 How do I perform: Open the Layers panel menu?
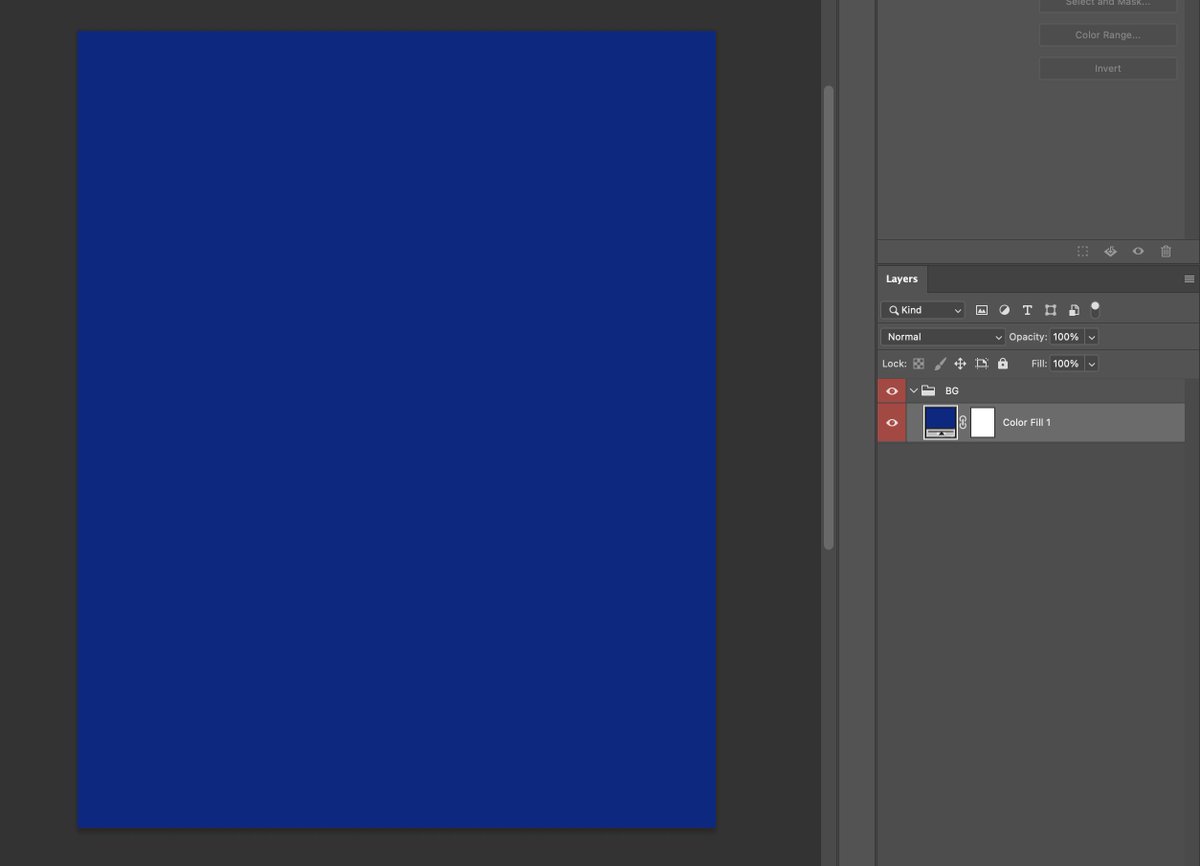click(1189, 279)
